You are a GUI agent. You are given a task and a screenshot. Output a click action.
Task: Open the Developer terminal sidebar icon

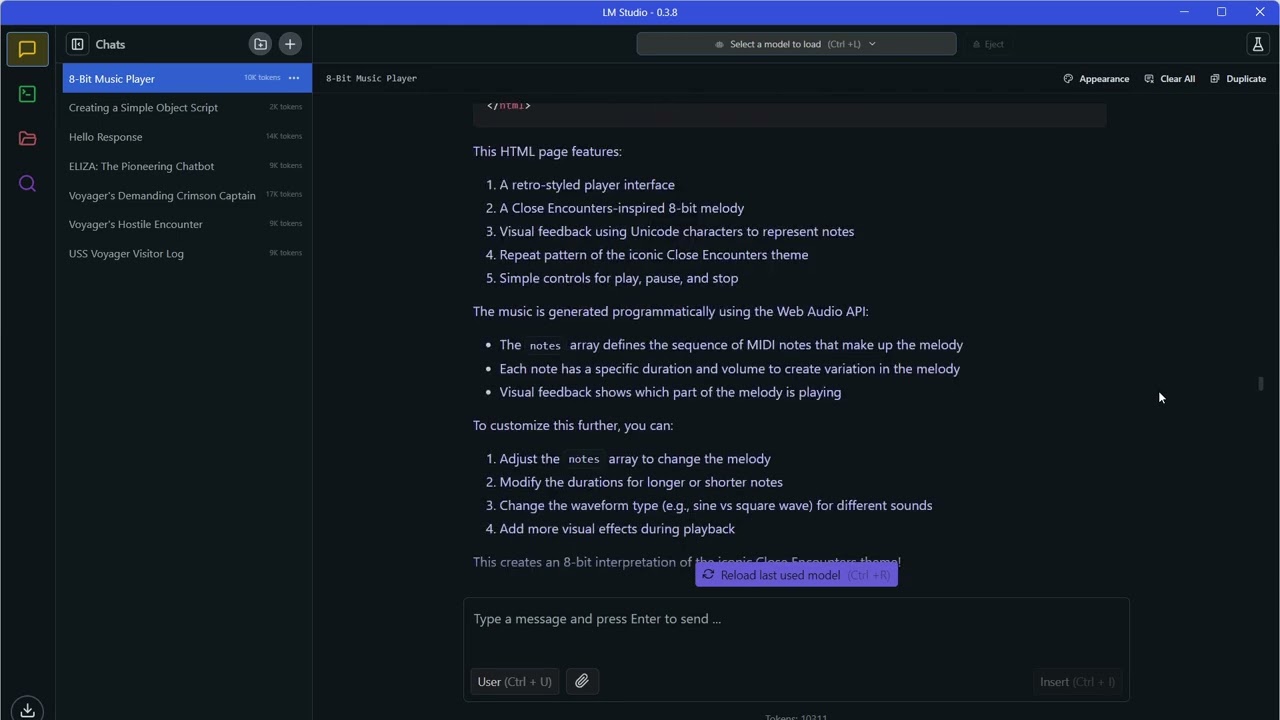tap(27, 94)
